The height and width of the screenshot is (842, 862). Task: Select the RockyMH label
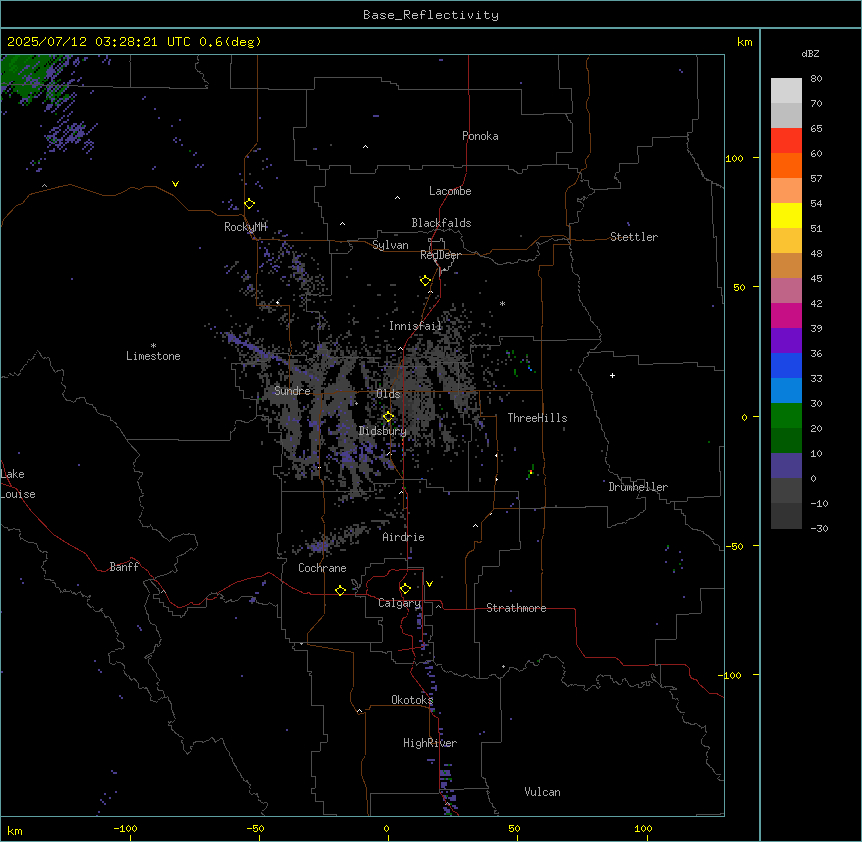(245, 227)
